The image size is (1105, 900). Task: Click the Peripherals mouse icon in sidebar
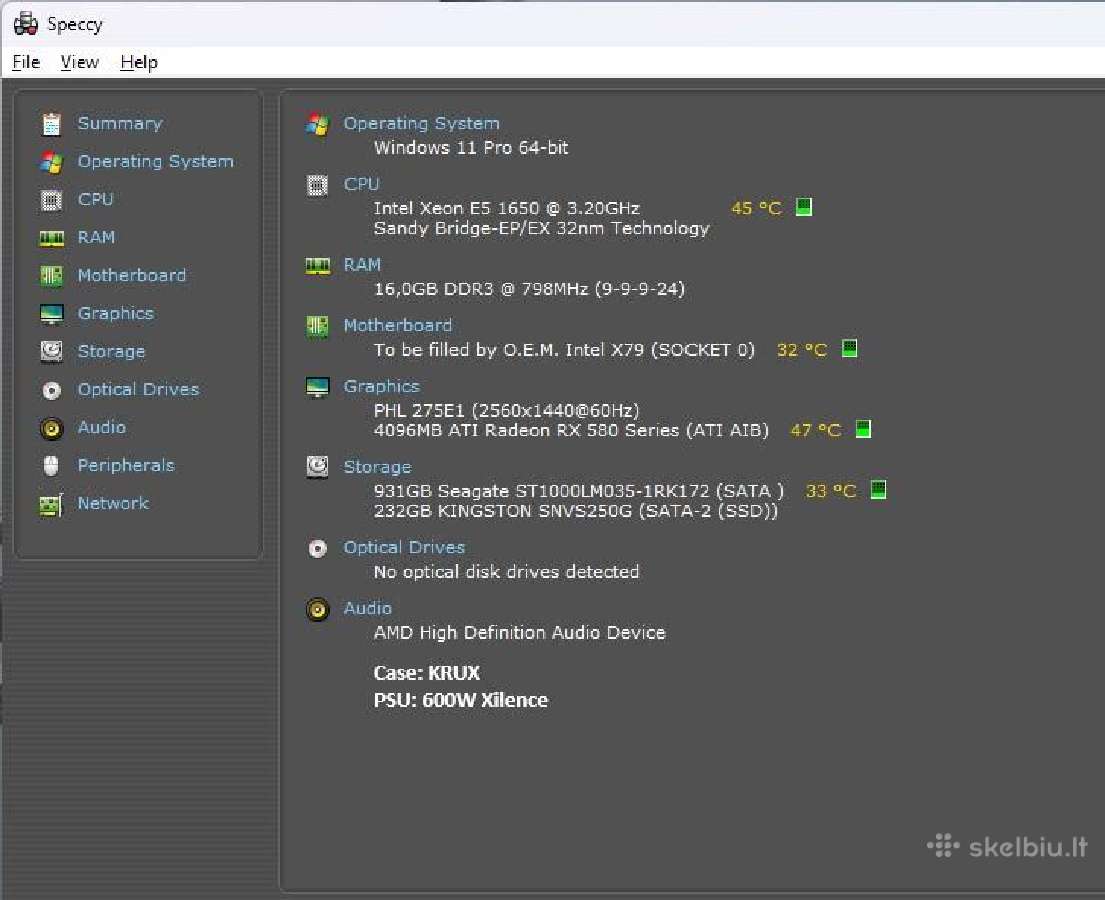pyautogui.click(x=51, y=466)
